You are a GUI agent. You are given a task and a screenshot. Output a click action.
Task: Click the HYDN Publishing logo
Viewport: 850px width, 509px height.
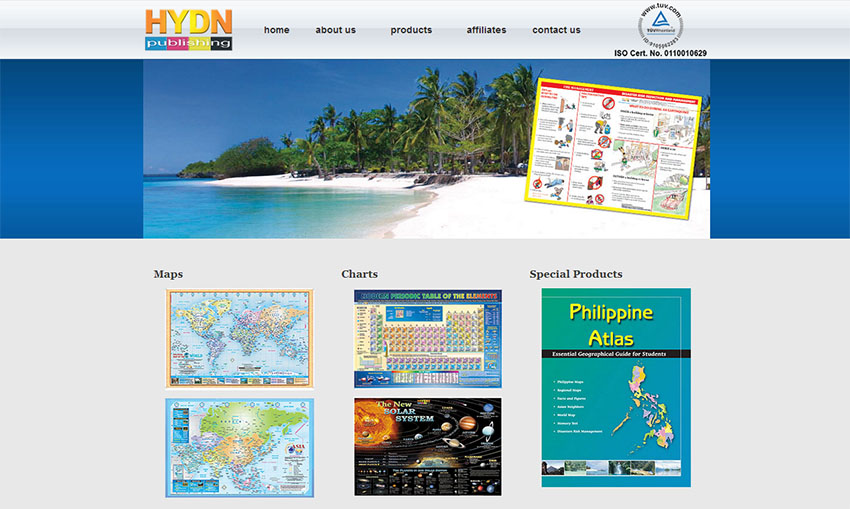tap(189, 30)
